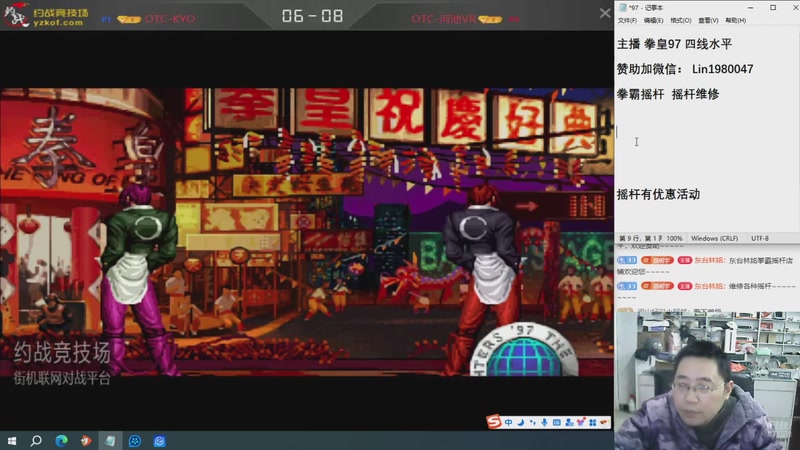Open the 格式(O) menu in Notepad
Viewport: 800px width, 450px height.
(681, 20)
